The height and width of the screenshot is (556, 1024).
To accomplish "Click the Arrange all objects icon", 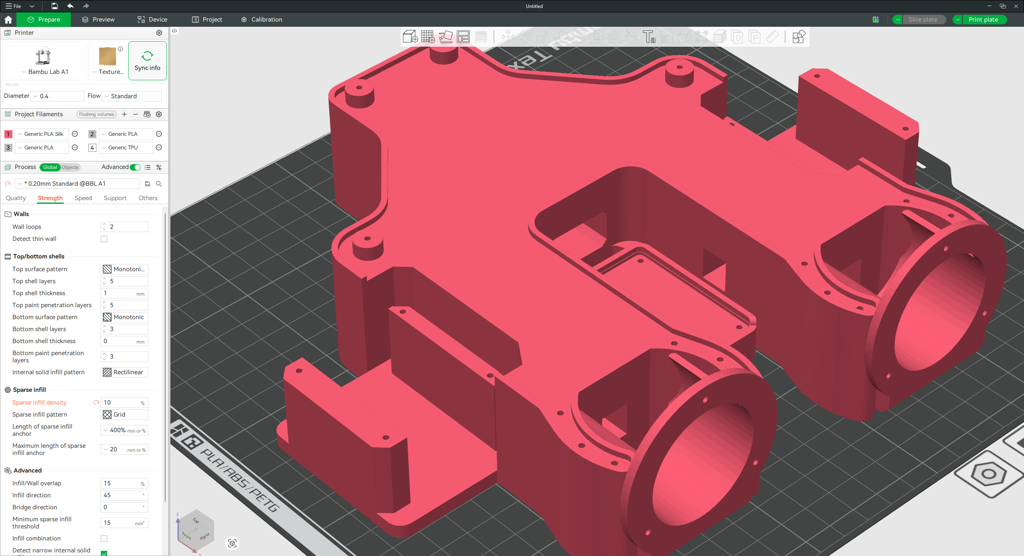I will coord(463,37).
